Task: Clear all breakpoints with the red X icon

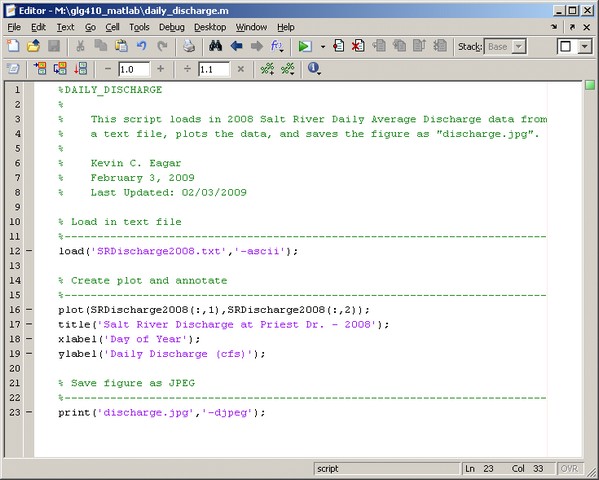Action: tap(358, 46)
